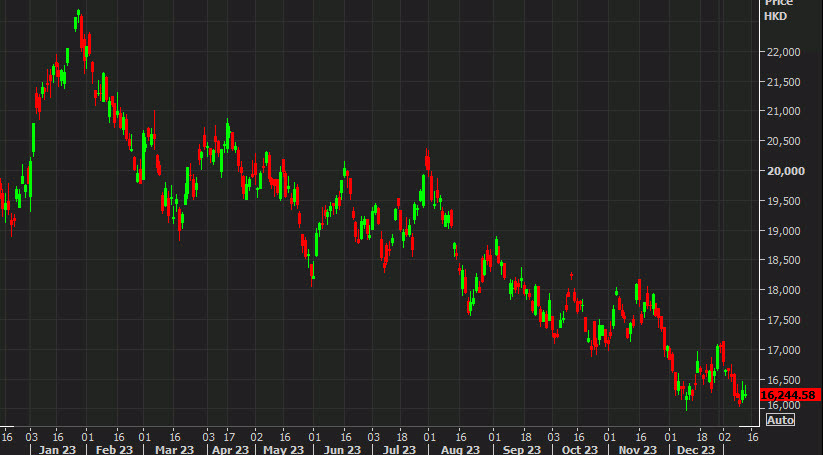Click the Nov 23 month label
823x455 pixels.
pyautogui.click(x=638, y=450)
